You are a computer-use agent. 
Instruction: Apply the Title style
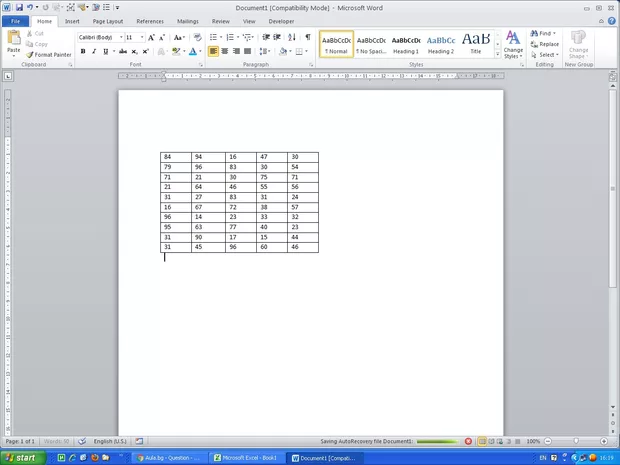[476, 45]
